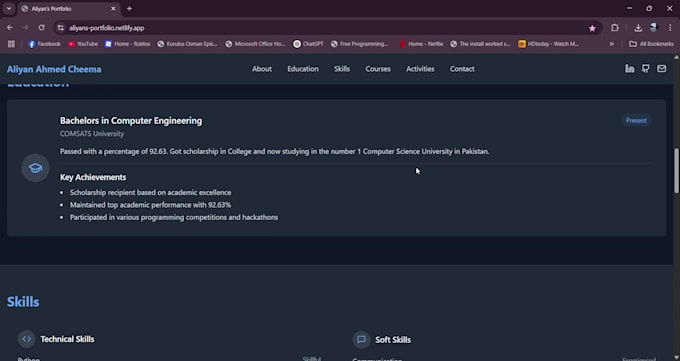This screenshot has width=680, height=361.
Task: Open Kurulus Osman bookmark
Action: point(187,44)
